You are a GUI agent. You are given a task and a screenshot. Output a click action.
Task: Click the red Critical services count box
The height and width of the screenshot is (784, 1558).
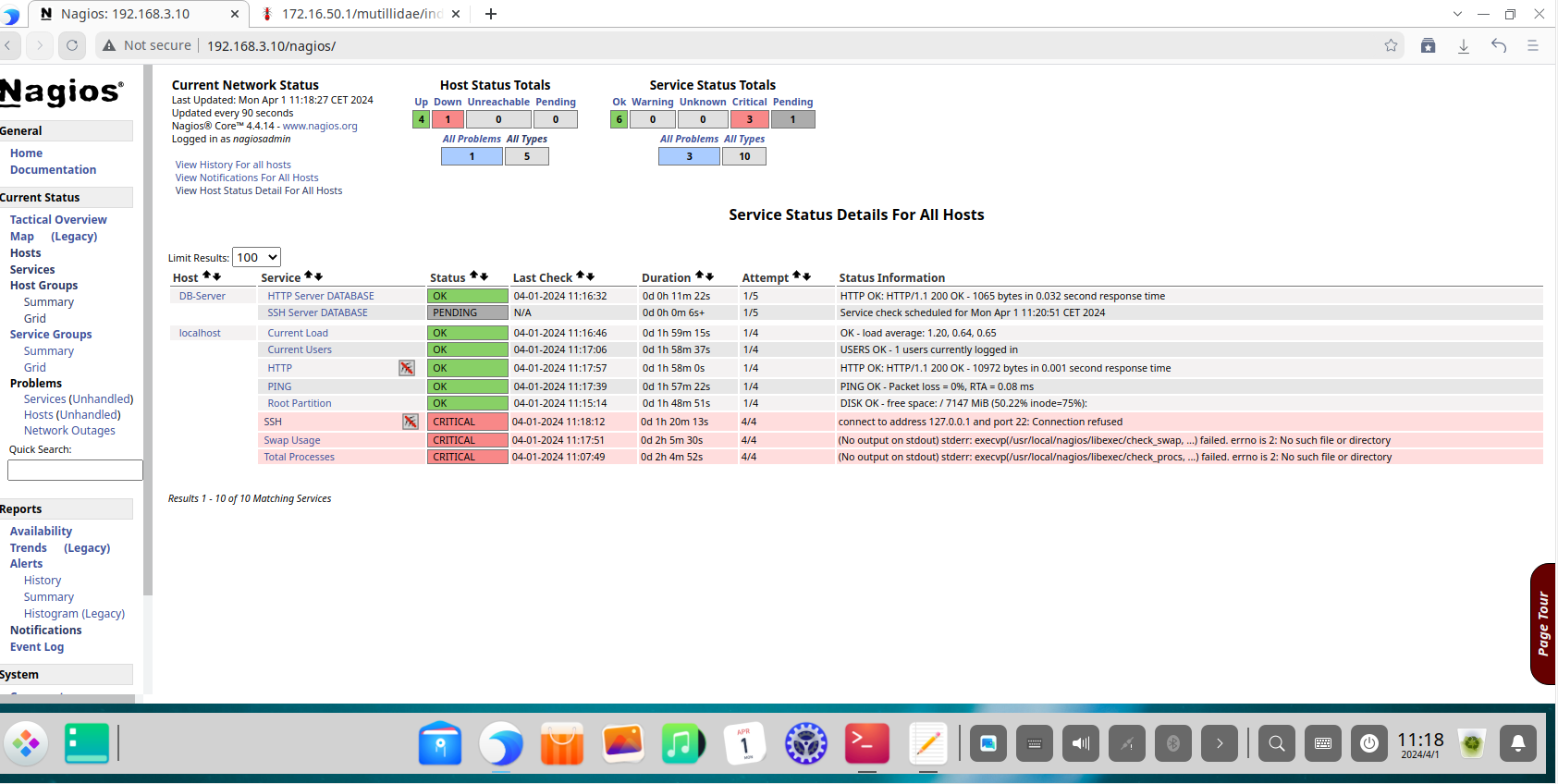[749, 119]
